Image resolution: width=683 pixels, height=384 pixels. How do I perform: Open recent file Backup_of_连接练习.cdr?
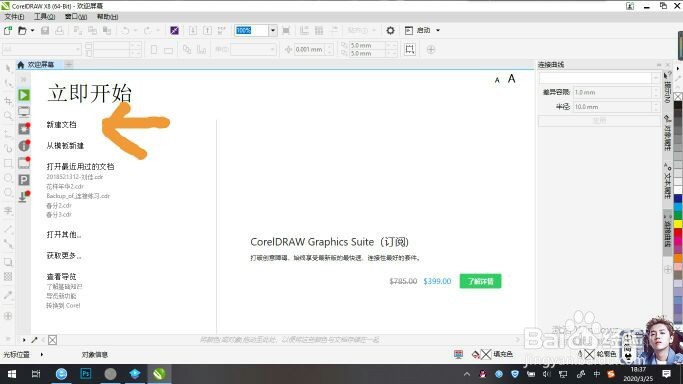[x=78, y=196]
